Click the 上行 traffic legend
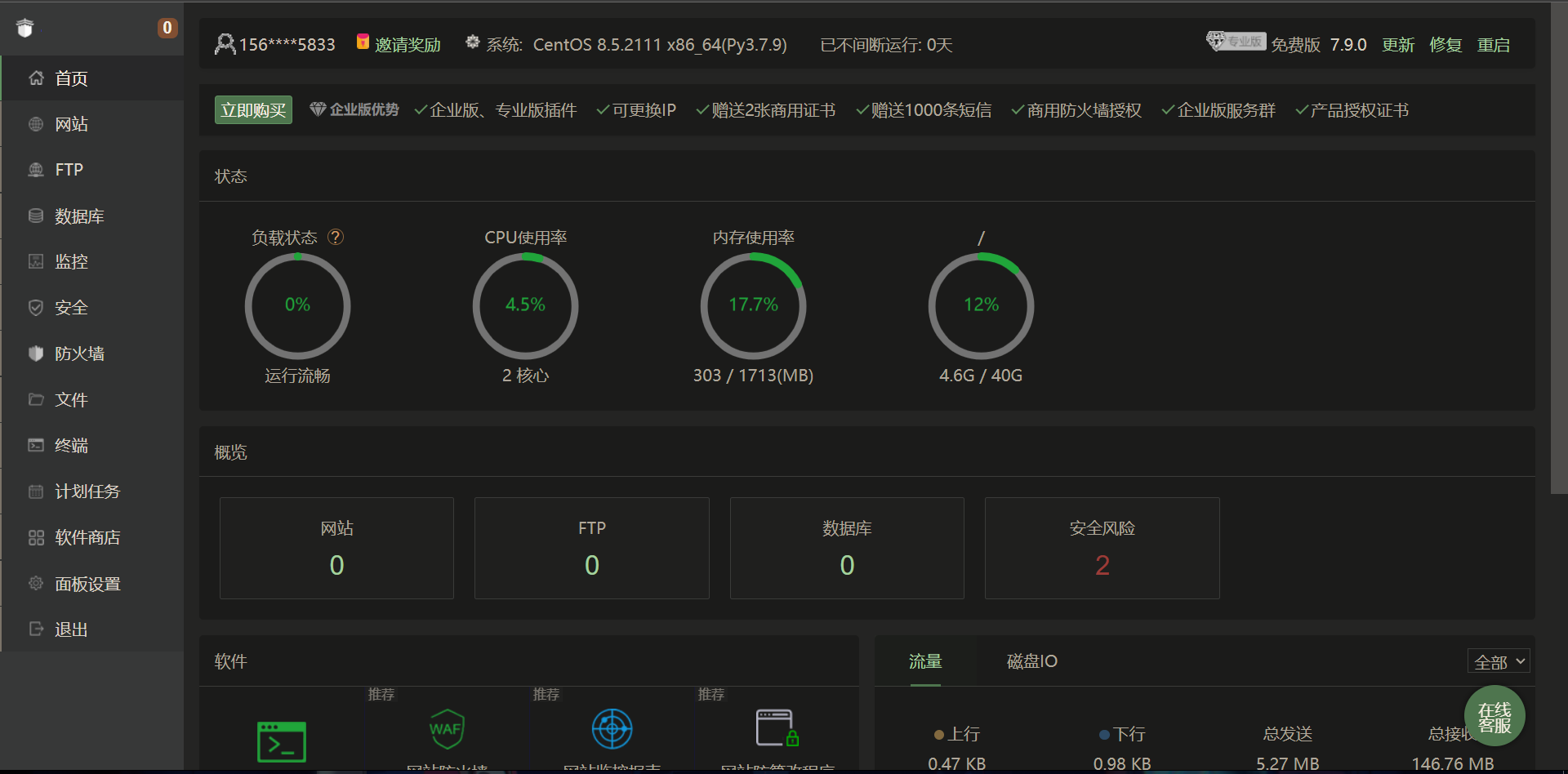Viewport: 1568px width, 774px height. (x=957, y=734)
